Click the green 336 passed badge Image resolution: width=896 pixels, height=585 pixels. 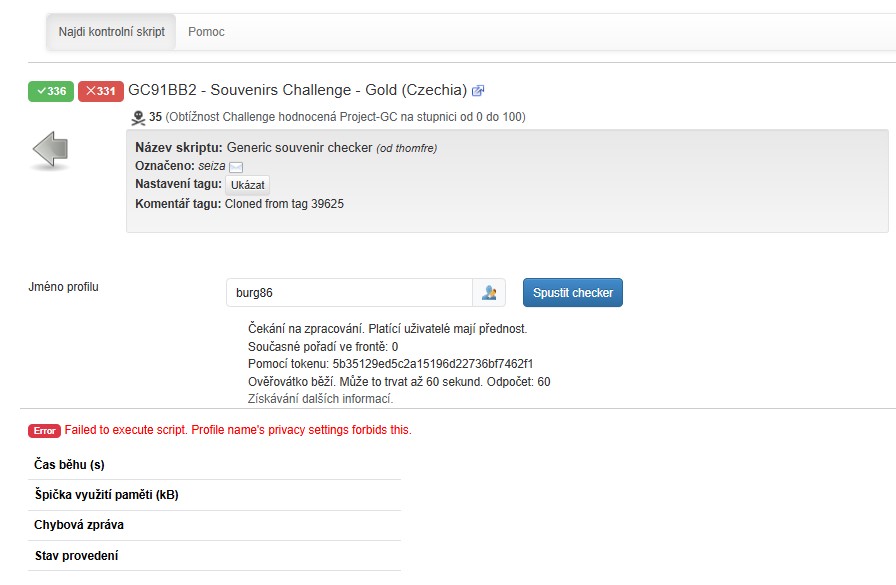click(50, 91)
